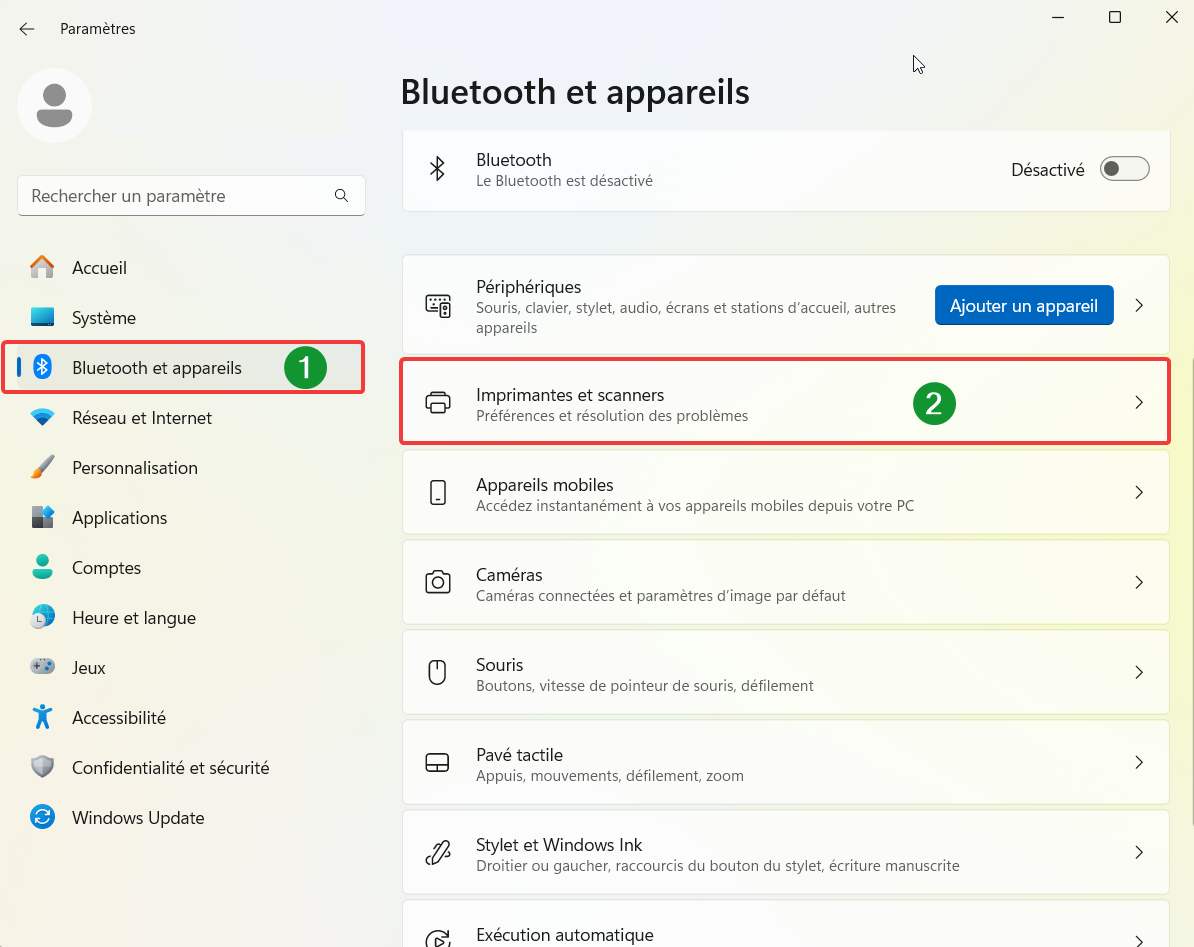Click the Confidentialité et sécurité shield icon
Screen dimensions: 1194x947
[x=42, y=767]
